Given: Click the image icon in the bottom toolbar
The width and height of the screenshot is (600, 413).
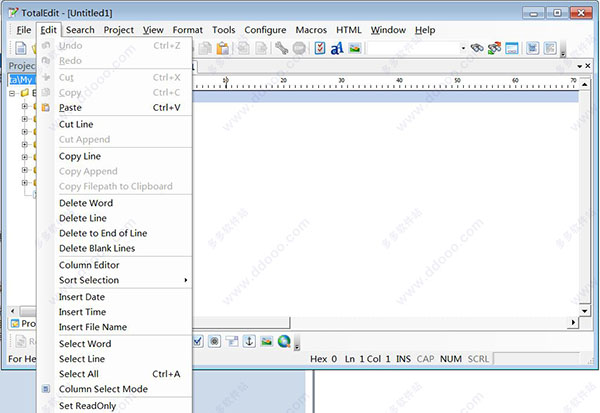Looking at the screenshot, I should click(x=266, y=341).
